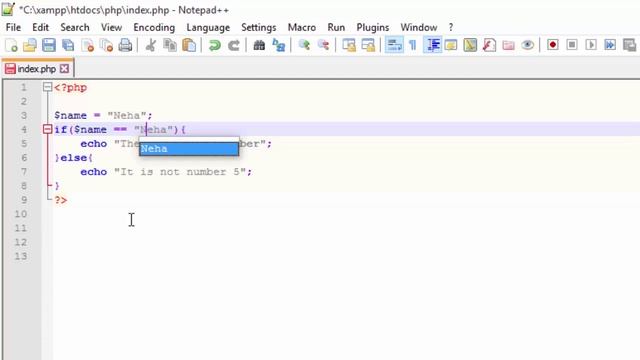Toggle word wrap toolbar button
This screenshot has width=640, height=360.
tap(394, 45)
